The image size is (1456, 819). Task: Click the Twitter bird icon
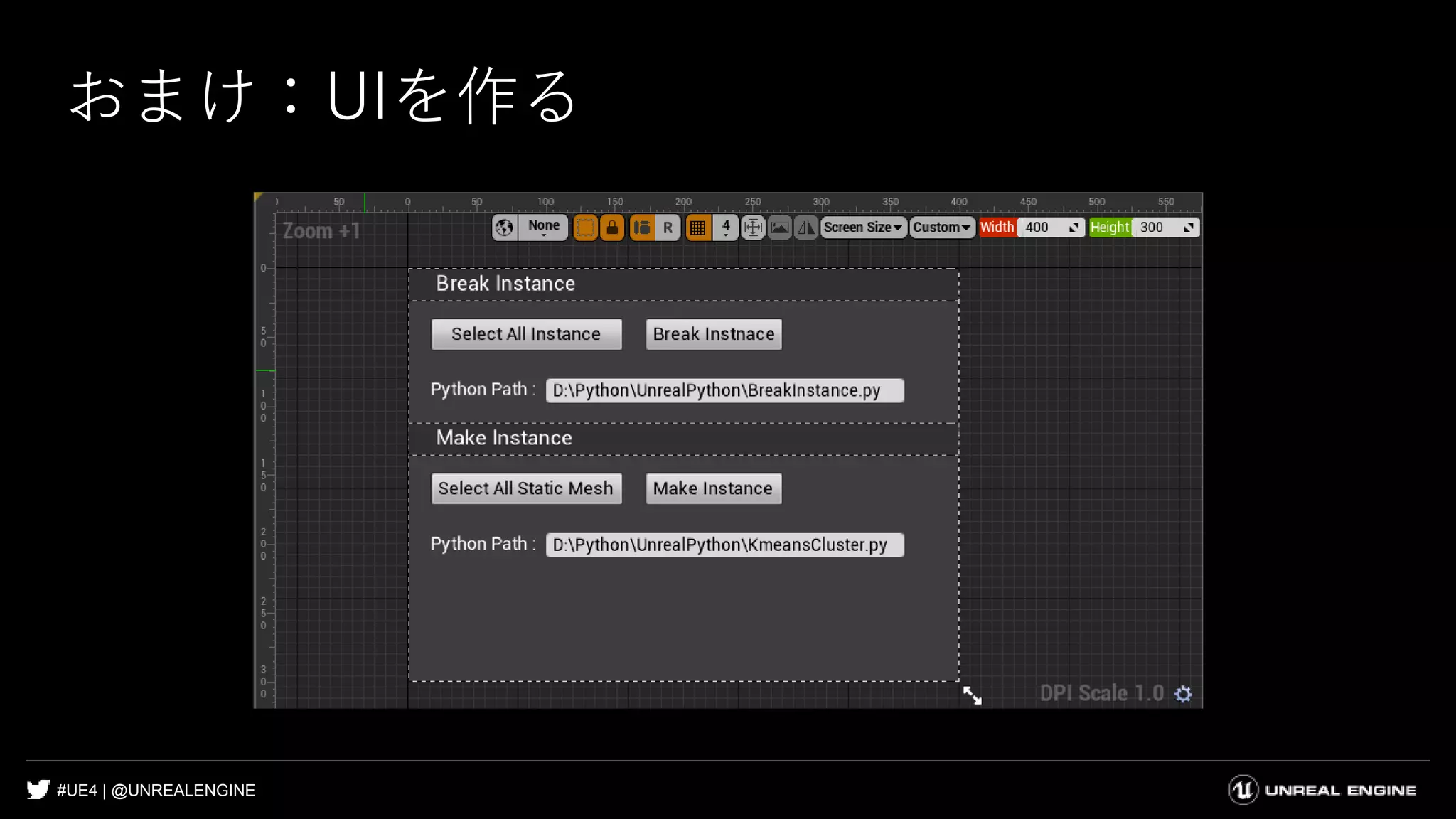pyautogui.click(x=38, y=790)
